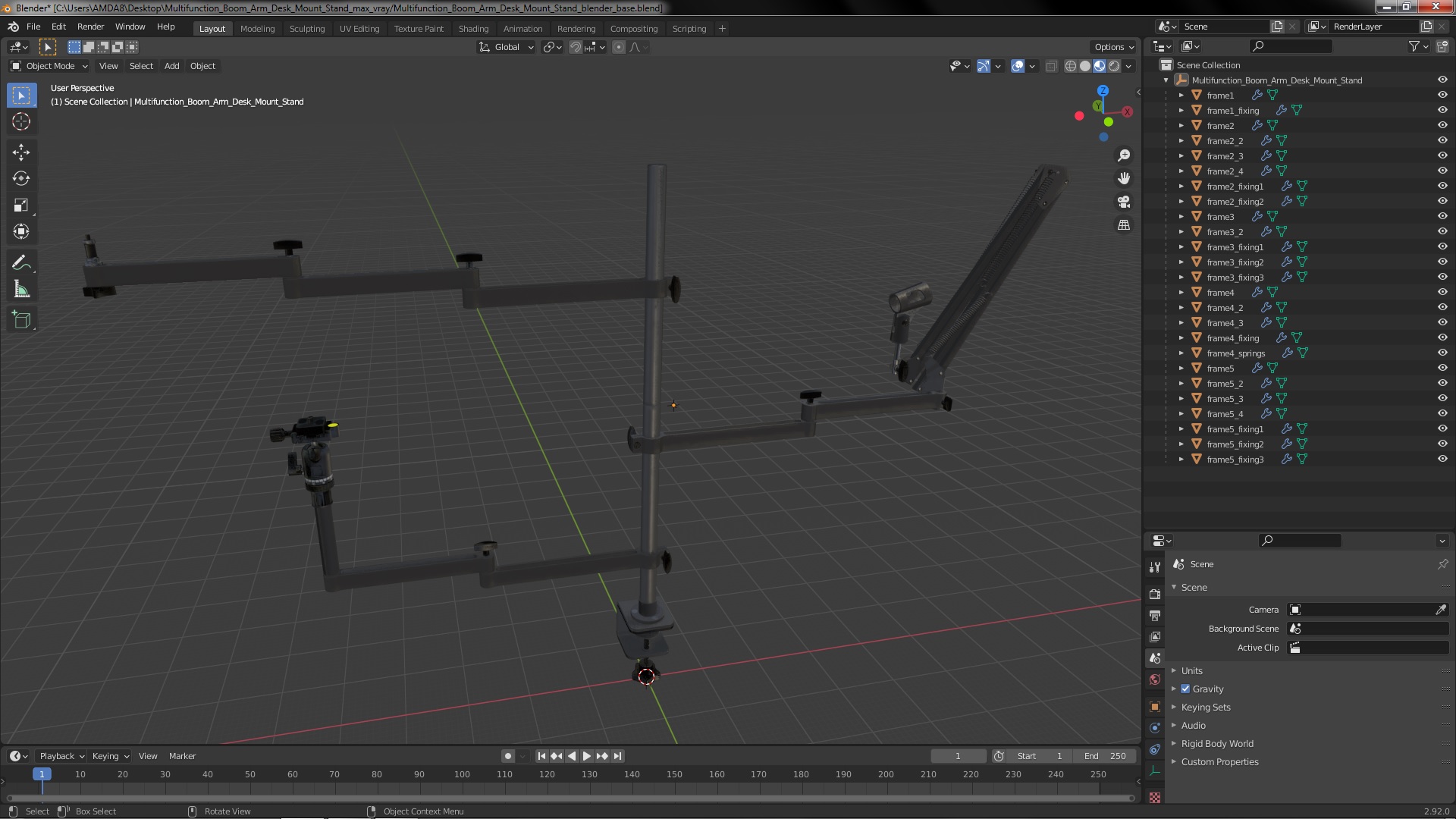
Task: Hide frame2_3 object with eye icon
Action: click(1442, 155)
